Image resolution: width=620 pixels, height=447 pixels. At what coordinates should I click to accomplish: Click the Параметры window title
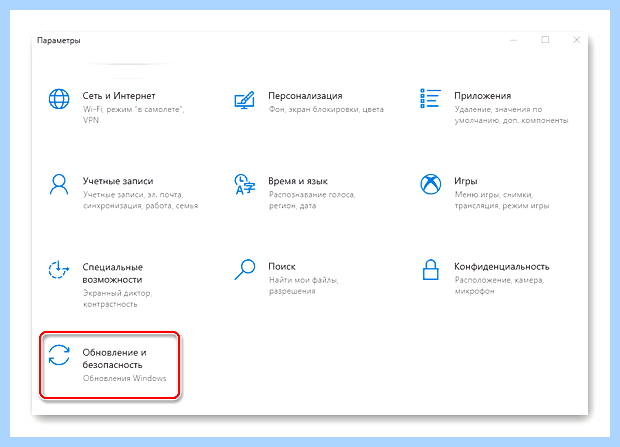pyautogui.click(x=59, y=40)
